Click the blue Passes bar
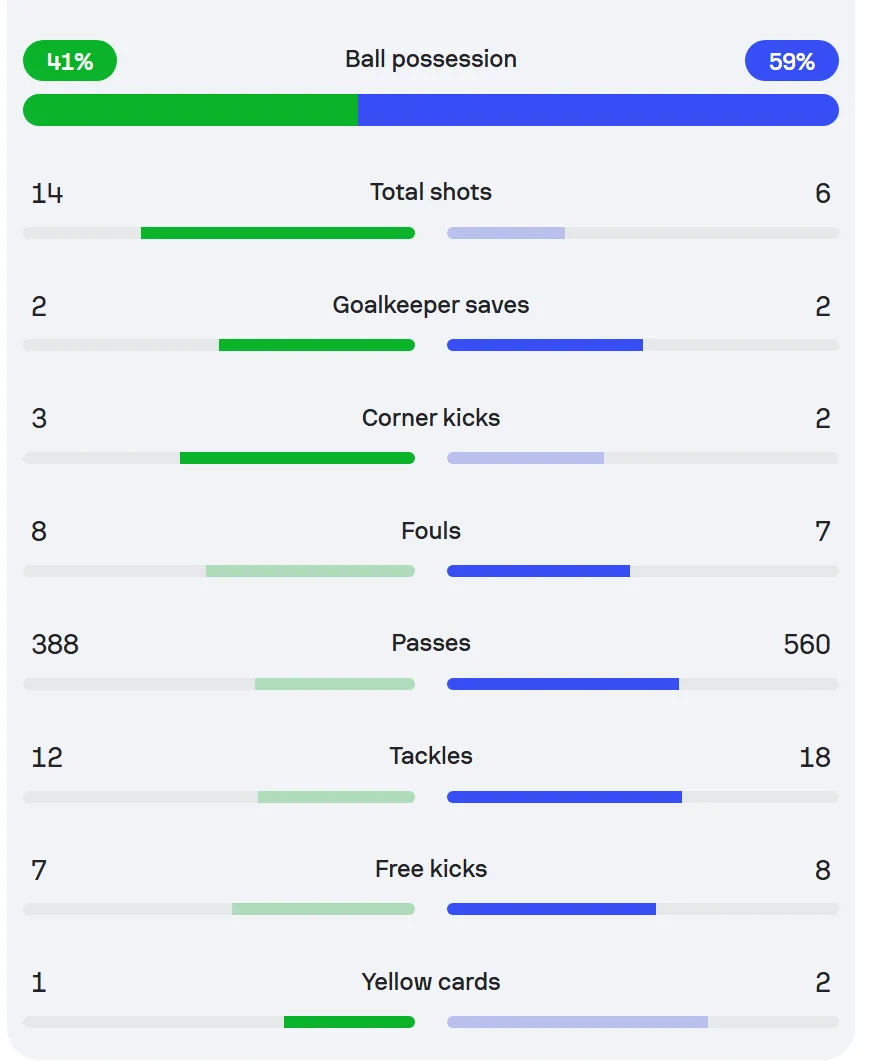This screenshot has height=1061, width=869. click(x=563, y=685)
